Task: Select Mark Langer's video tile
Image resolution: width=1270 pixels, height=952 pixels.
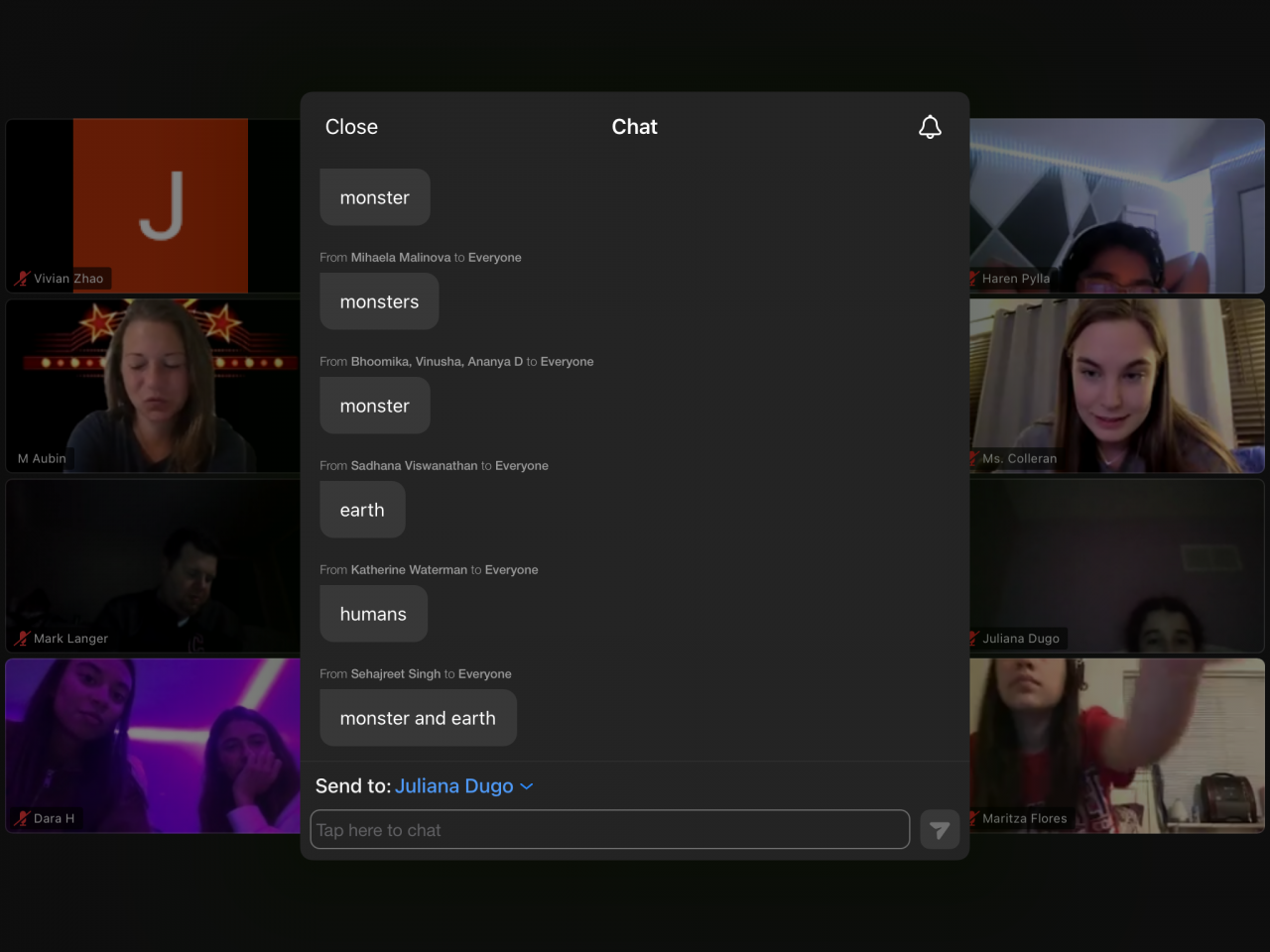Action: pyautogui.click(x=154, y=565)
